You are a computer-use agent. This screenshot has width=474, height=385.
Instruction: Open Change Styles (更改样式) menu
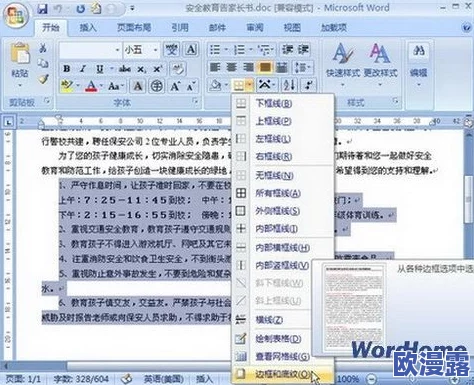coord(380,65)
